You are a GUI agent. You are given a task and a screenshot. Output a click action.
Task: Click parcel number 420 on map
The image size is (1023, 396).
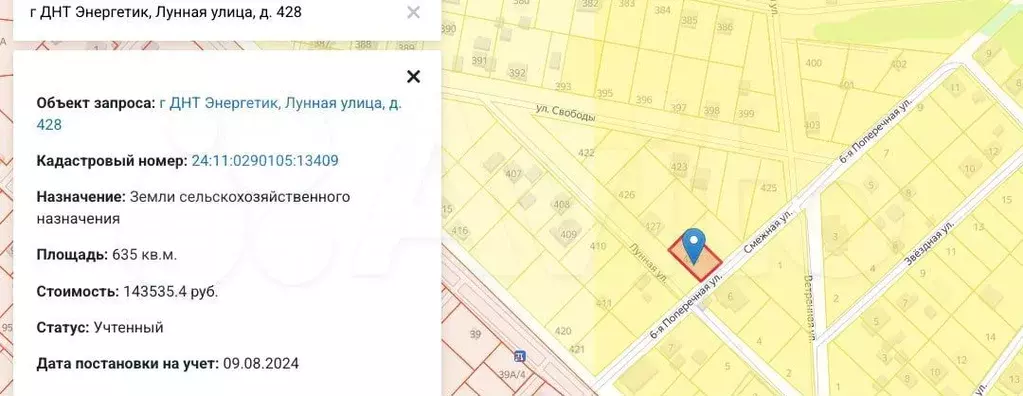point(563,331)
